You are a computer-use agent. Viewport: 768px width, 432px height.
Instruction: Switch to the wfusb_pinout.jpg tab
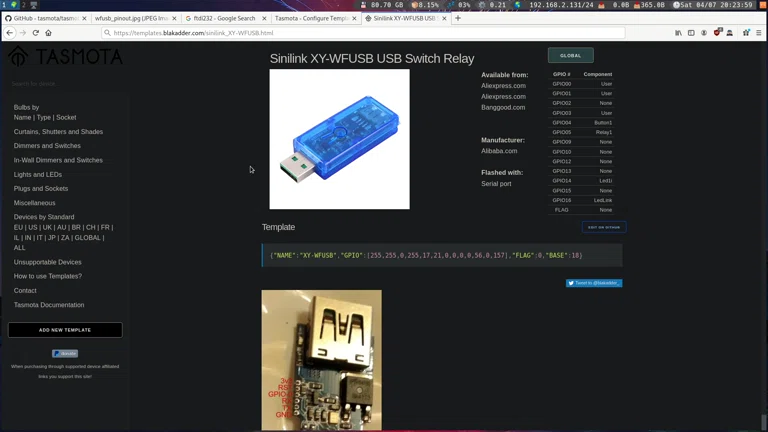[135, 18]
